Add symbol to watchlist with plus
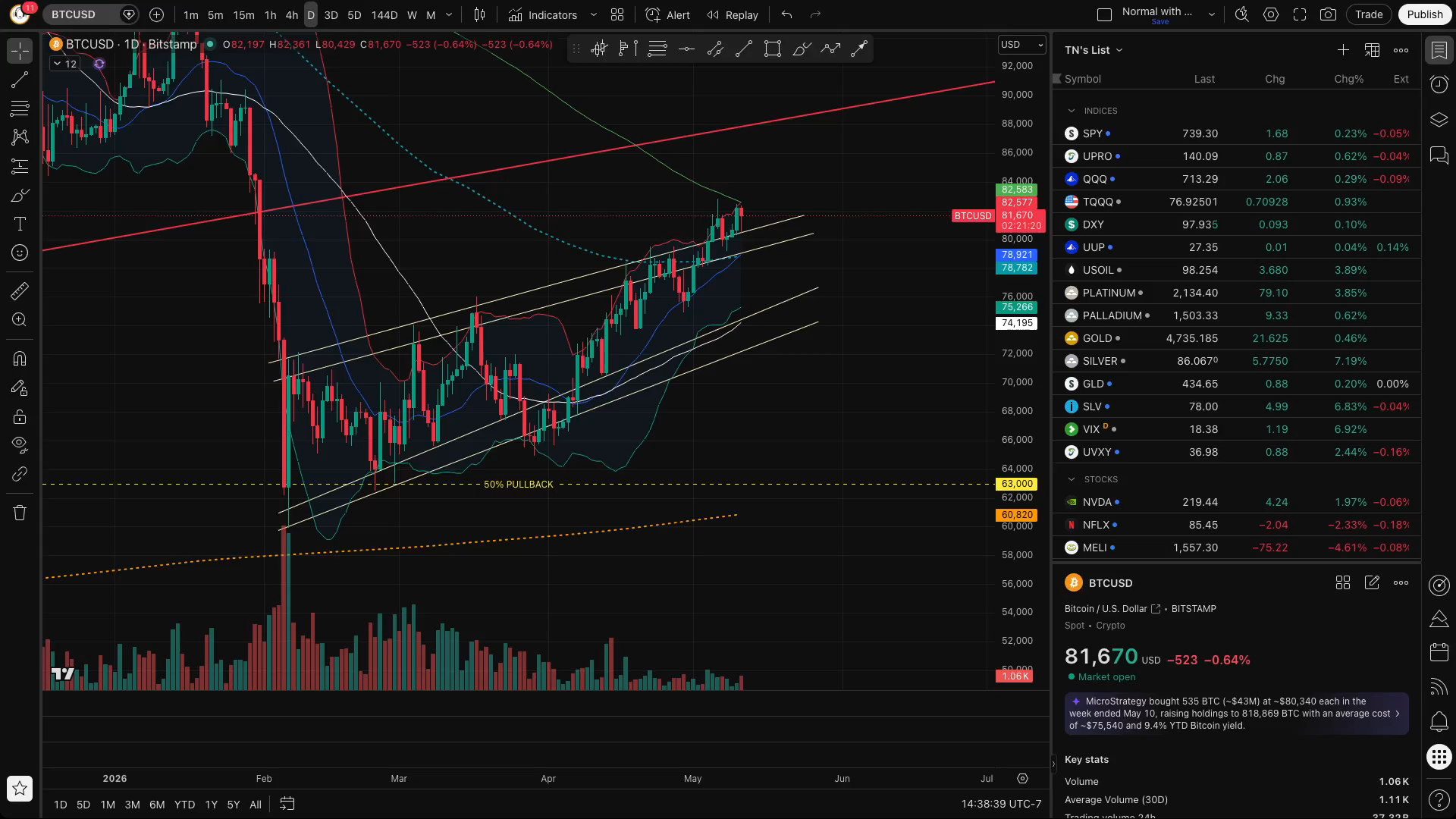The image size is (1456, 819). click(1343, 50)
